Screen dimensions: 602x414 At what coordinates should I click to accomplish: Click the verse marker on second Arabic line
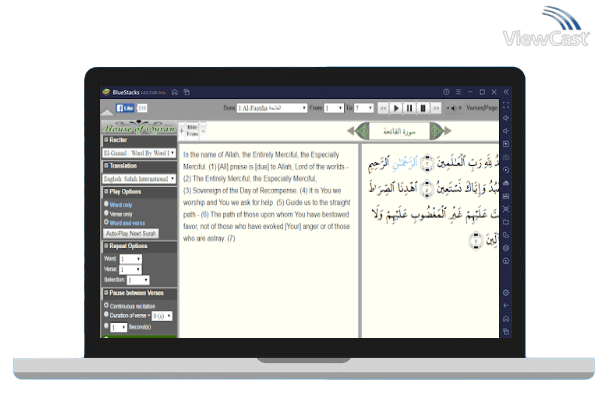point(426,189)
